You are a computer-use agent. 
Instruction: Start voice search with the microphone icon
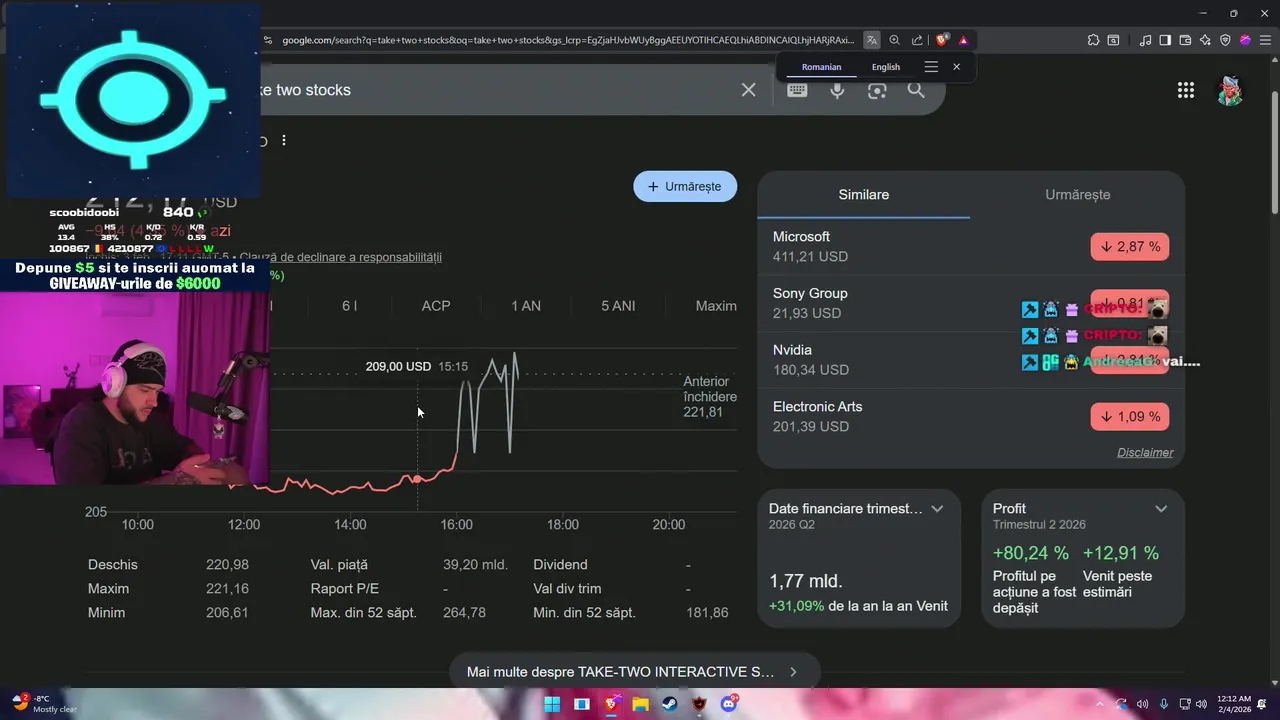[x=837, y=90]
